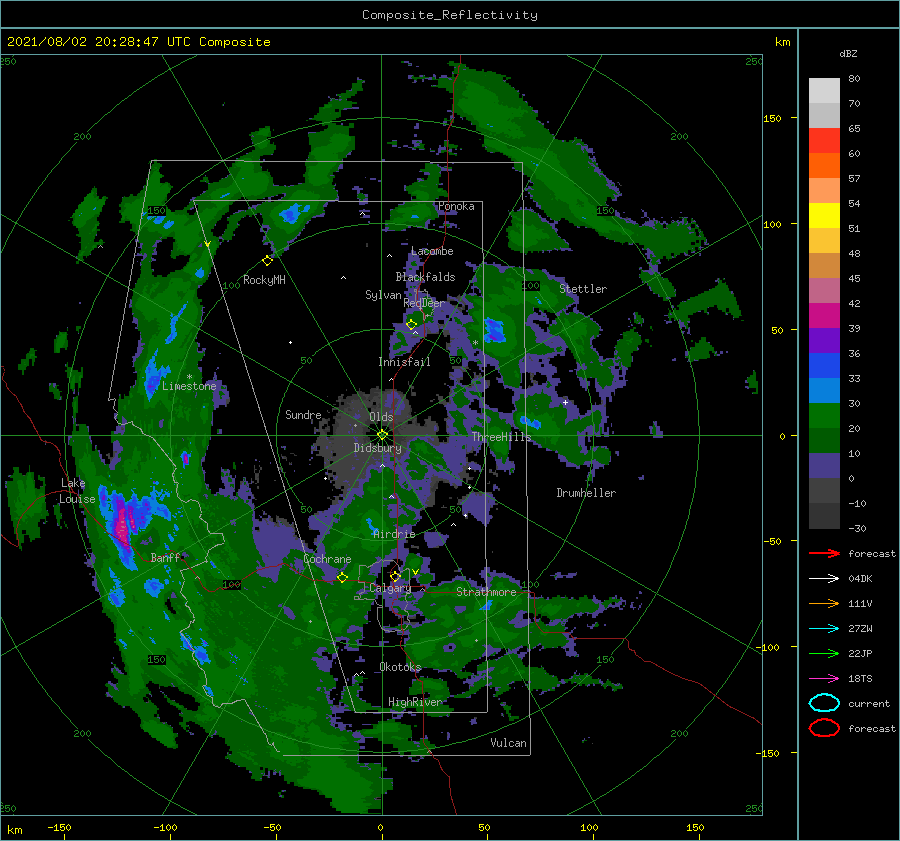Screen dimensions: 900x841
Task: Click the yellow diamond marker near RedDeer
Action: [411, 324]
